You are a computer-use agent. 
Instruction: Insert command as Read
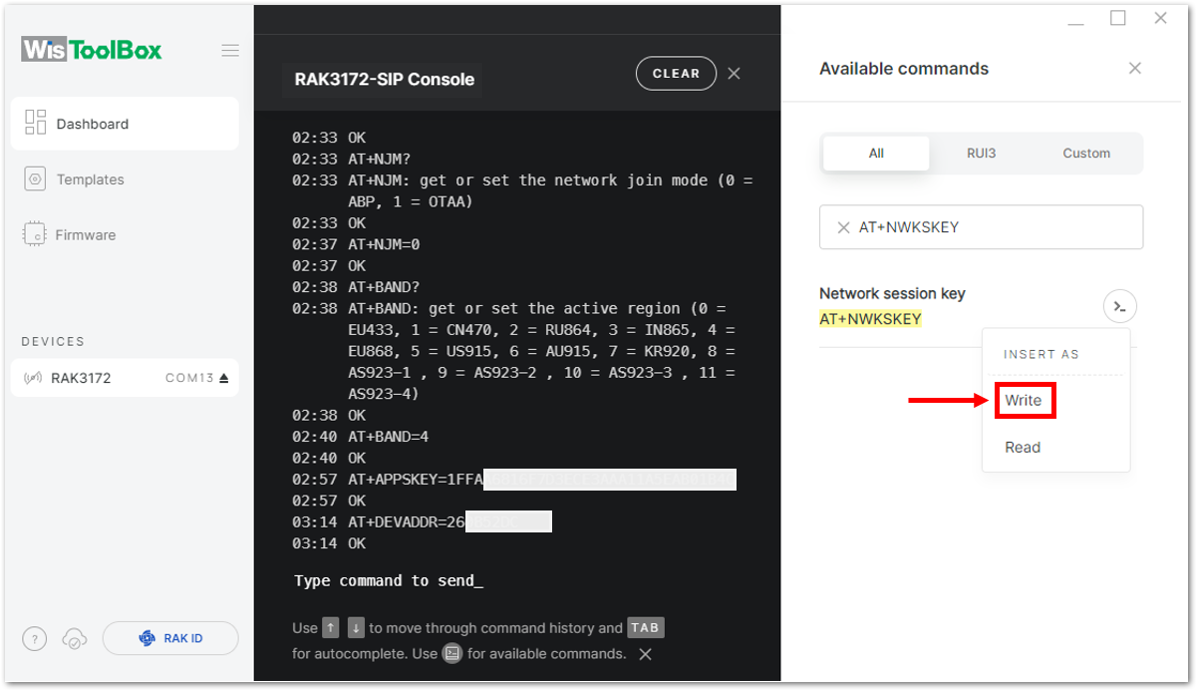tap(1022, 447)
